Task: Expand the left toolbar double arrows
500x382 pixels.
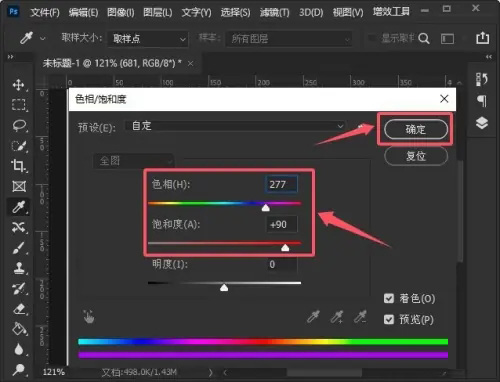Action: (11, 57)
